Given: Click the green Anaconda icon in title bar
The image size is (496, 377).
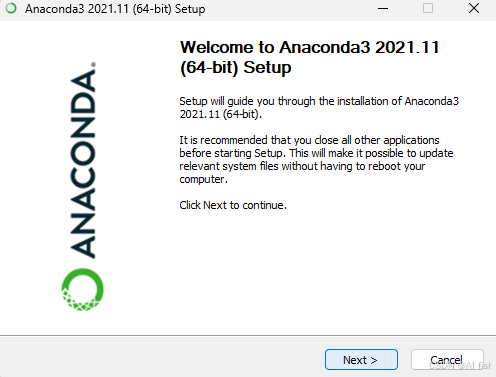Looking at the screenshot, I should (11, 8).
